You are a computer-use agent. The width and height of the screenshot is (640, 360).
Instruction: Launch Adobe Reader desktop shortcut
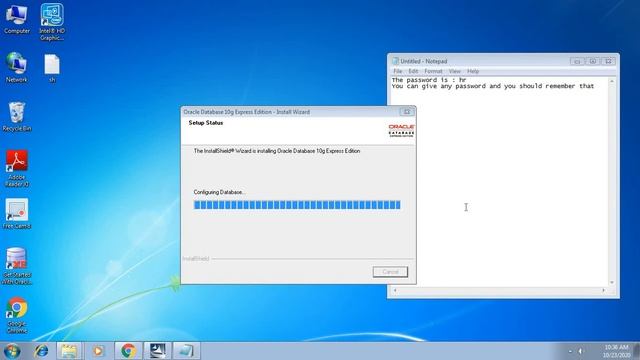pos(17,169)
